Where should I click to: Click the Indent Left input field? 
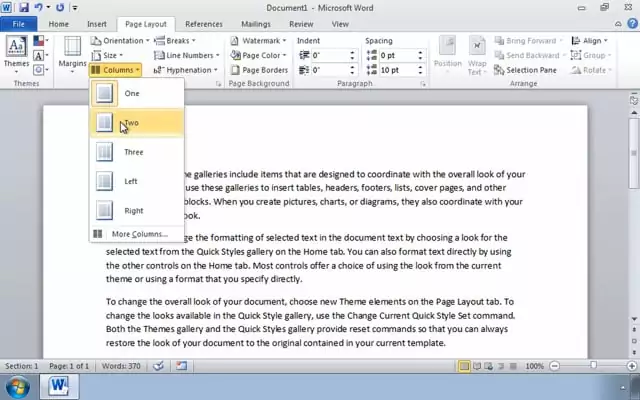[330, 55]
